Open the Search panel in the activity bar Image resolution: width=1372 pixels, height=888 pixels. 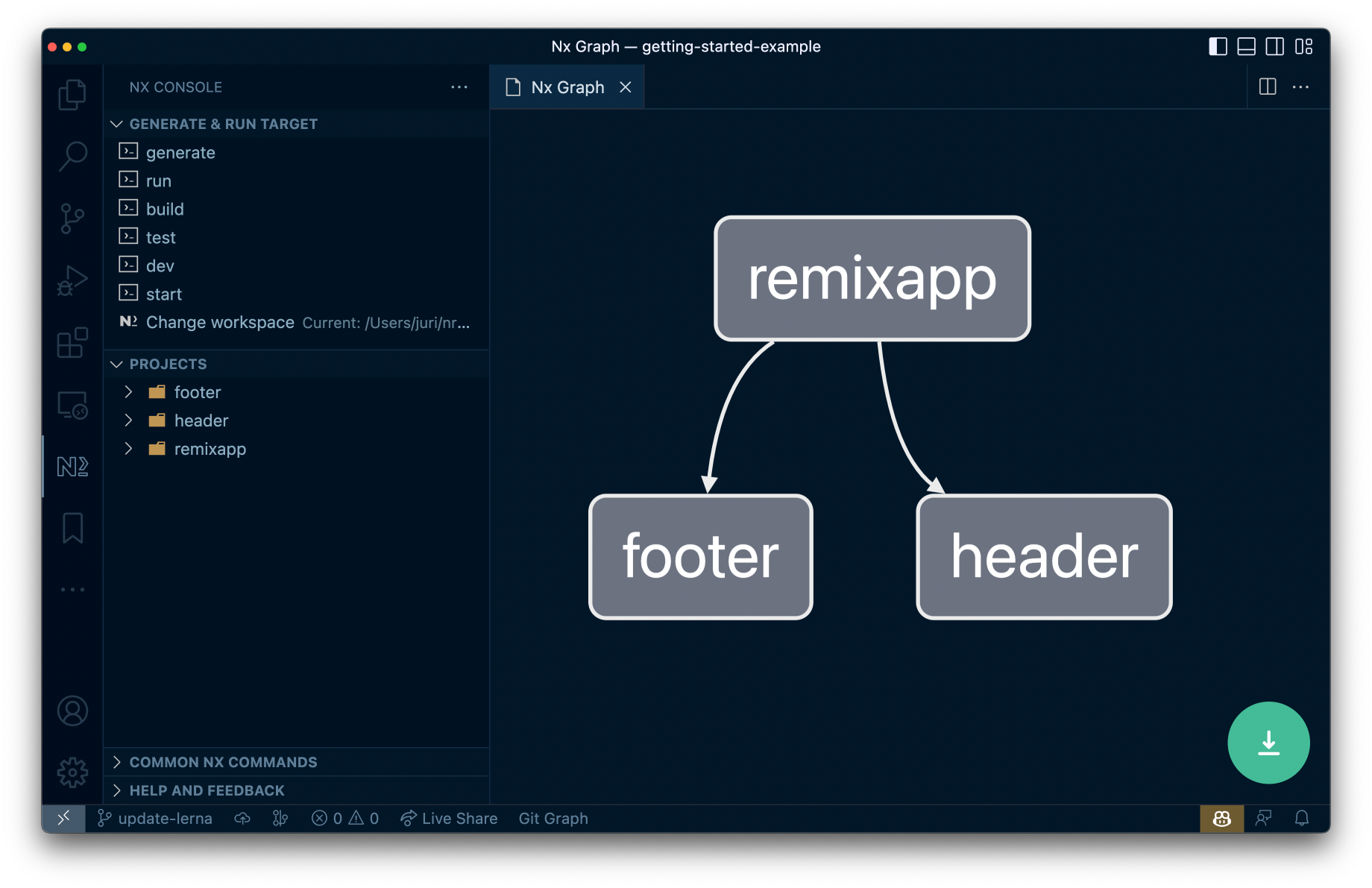pyautogui.click(x=72, y=156)
